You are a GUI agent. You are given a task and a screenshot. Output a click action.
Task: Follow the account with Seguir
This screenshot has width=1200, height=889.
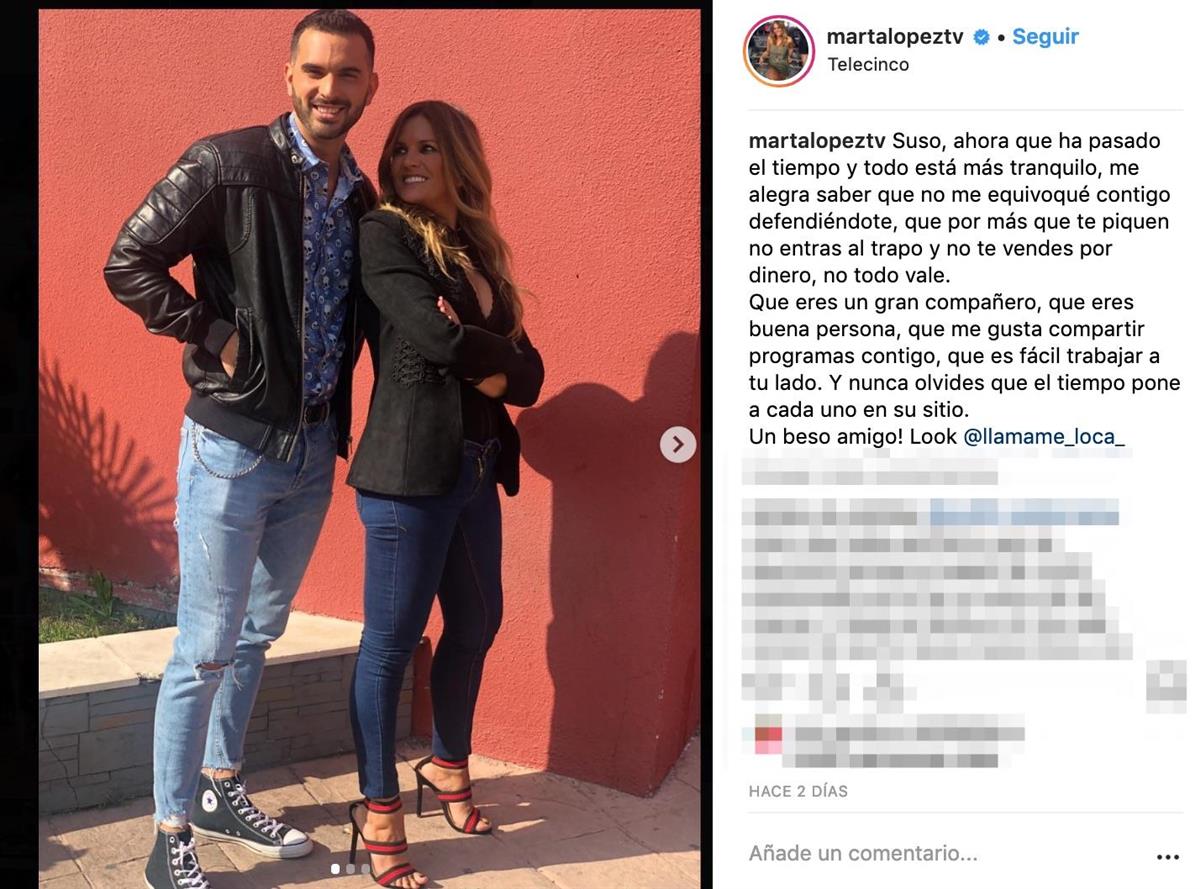1045,37
